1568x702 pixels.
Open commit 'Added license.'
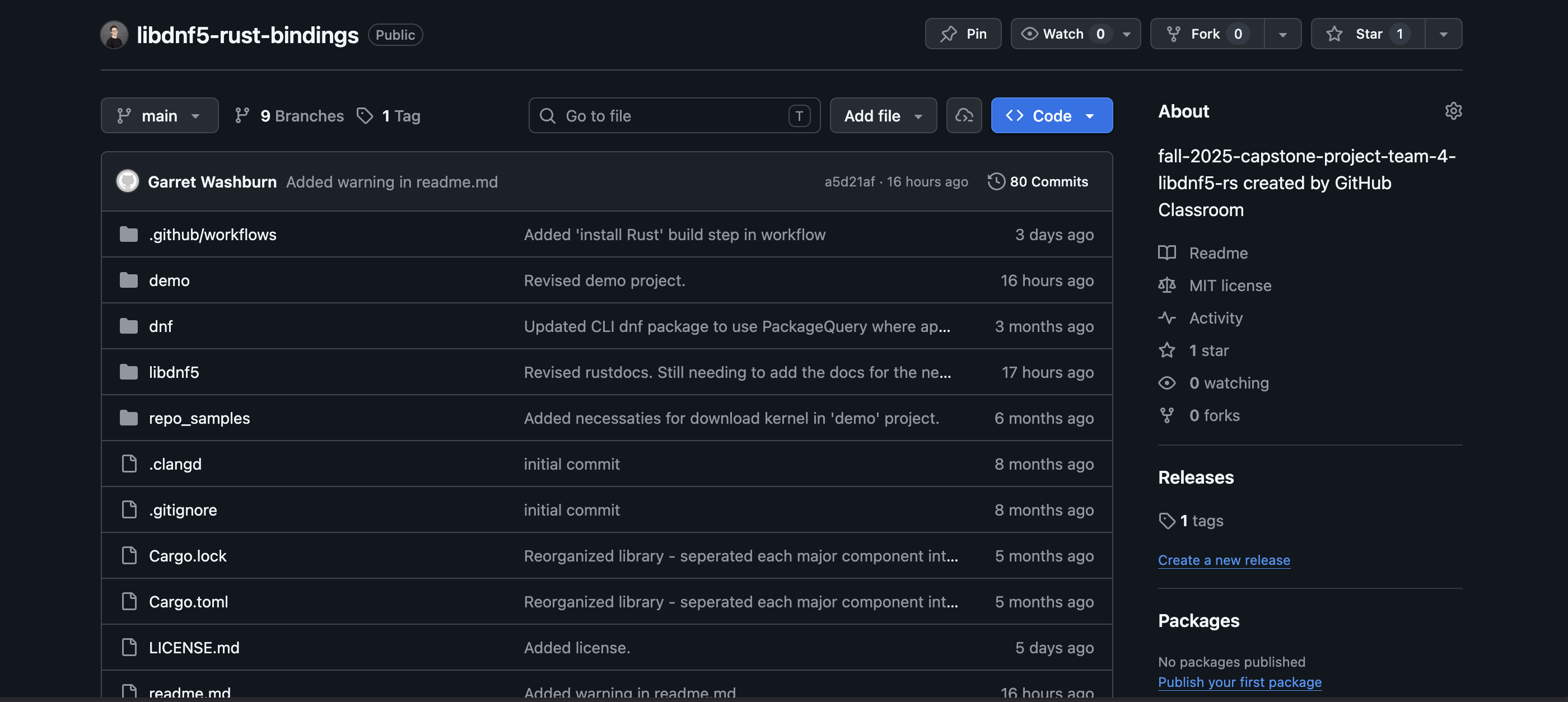pyautogui.click(x=577, y=648)
